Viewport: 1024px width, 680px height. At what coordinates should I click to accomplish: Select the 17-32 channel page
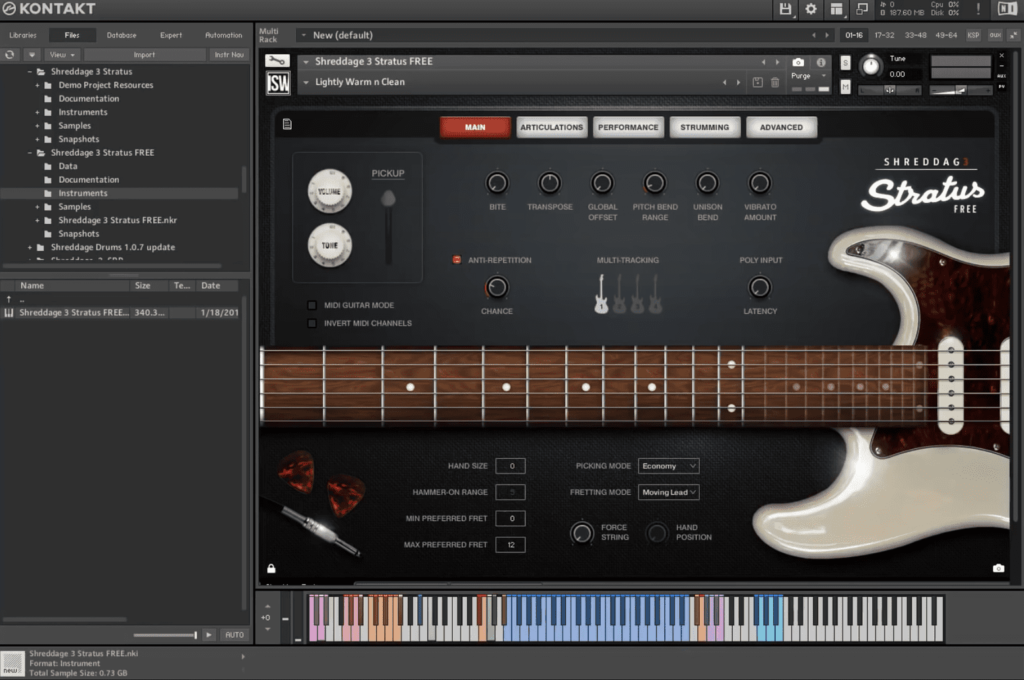tap(884, 35)
